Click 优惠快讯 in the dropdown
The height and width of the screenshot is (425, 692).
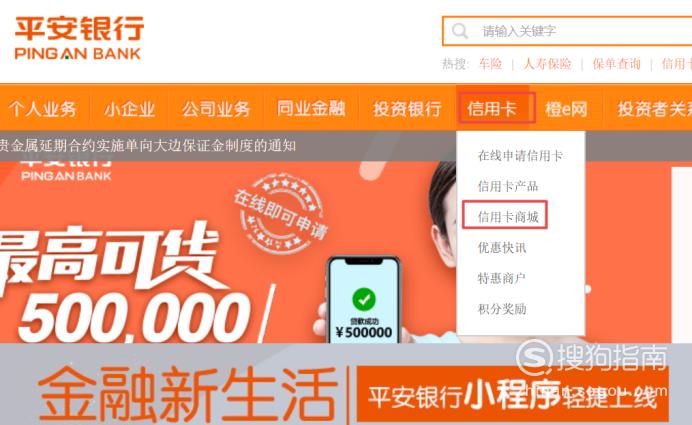point(502,248)
